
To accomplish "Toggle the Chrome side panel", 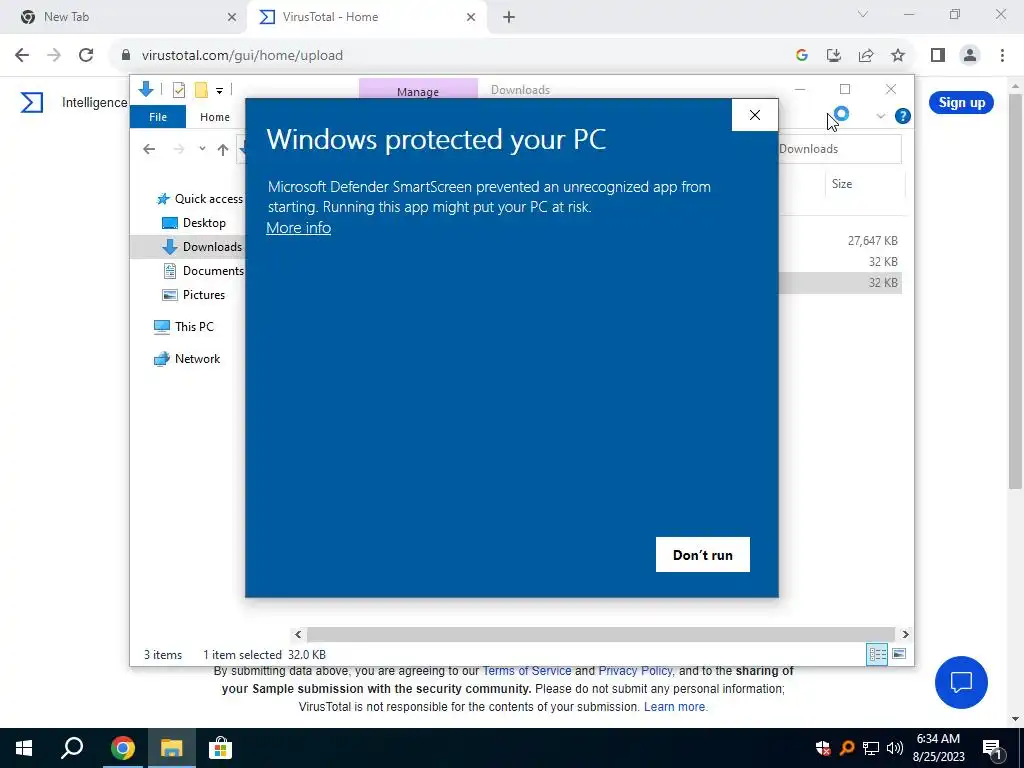I will [x=938, y=56].
